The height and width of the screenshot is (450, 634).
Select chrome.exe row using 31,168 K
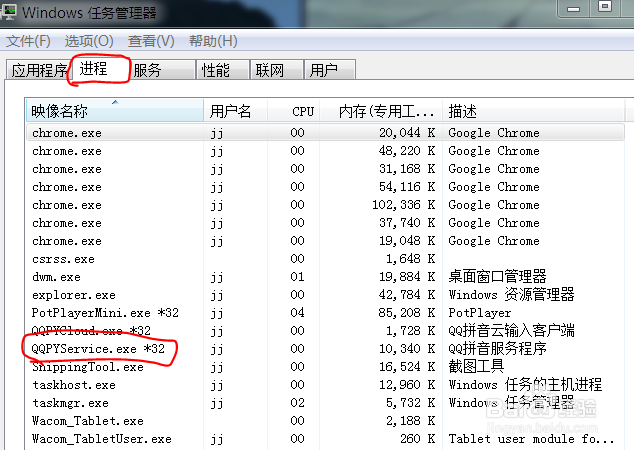325,169
